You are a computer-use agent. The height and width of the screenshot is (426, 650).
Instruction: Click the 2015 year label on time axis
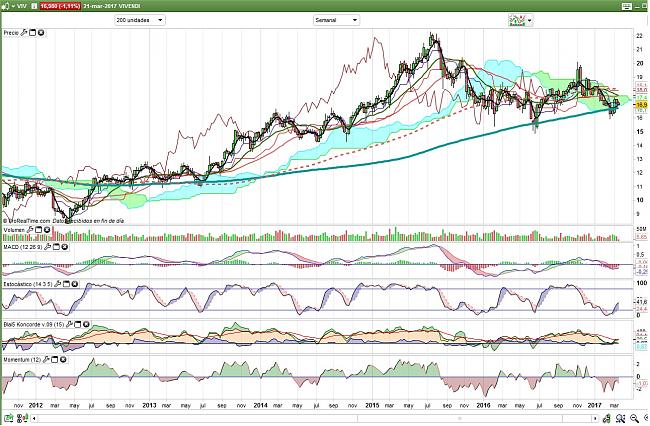(372, 405)
